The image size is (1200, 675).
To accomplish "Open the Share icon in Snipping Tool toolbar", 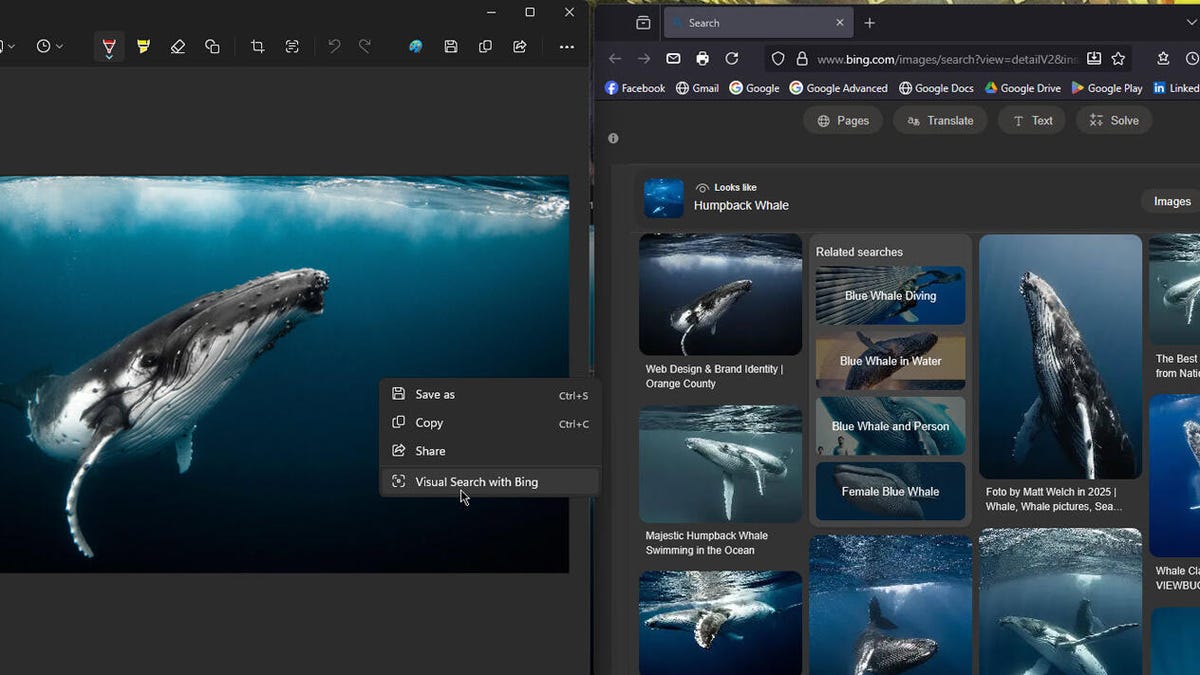I will [x=520, y=47].
